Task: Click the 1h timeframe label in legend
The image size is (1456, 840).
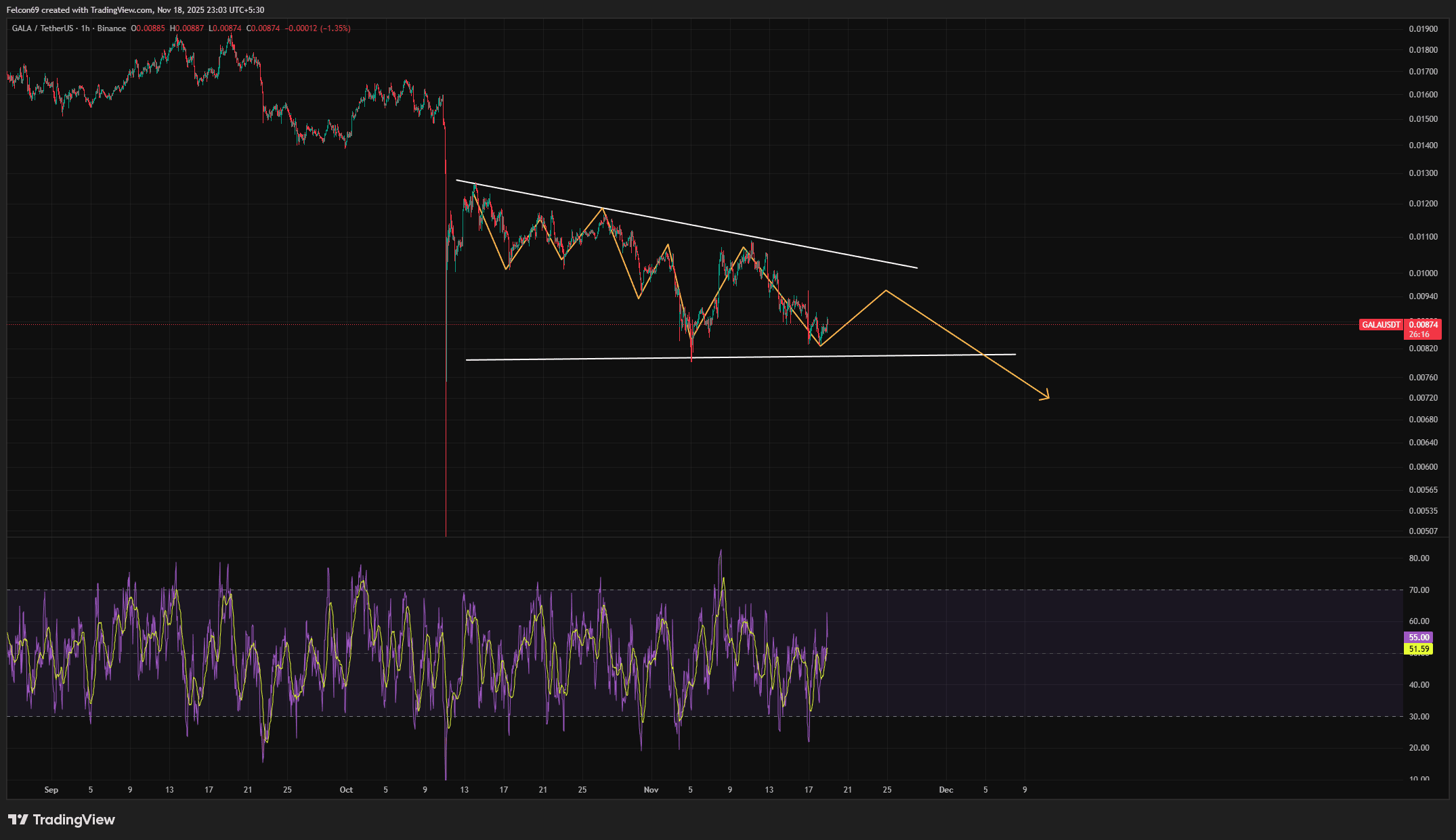Action: 85,28
